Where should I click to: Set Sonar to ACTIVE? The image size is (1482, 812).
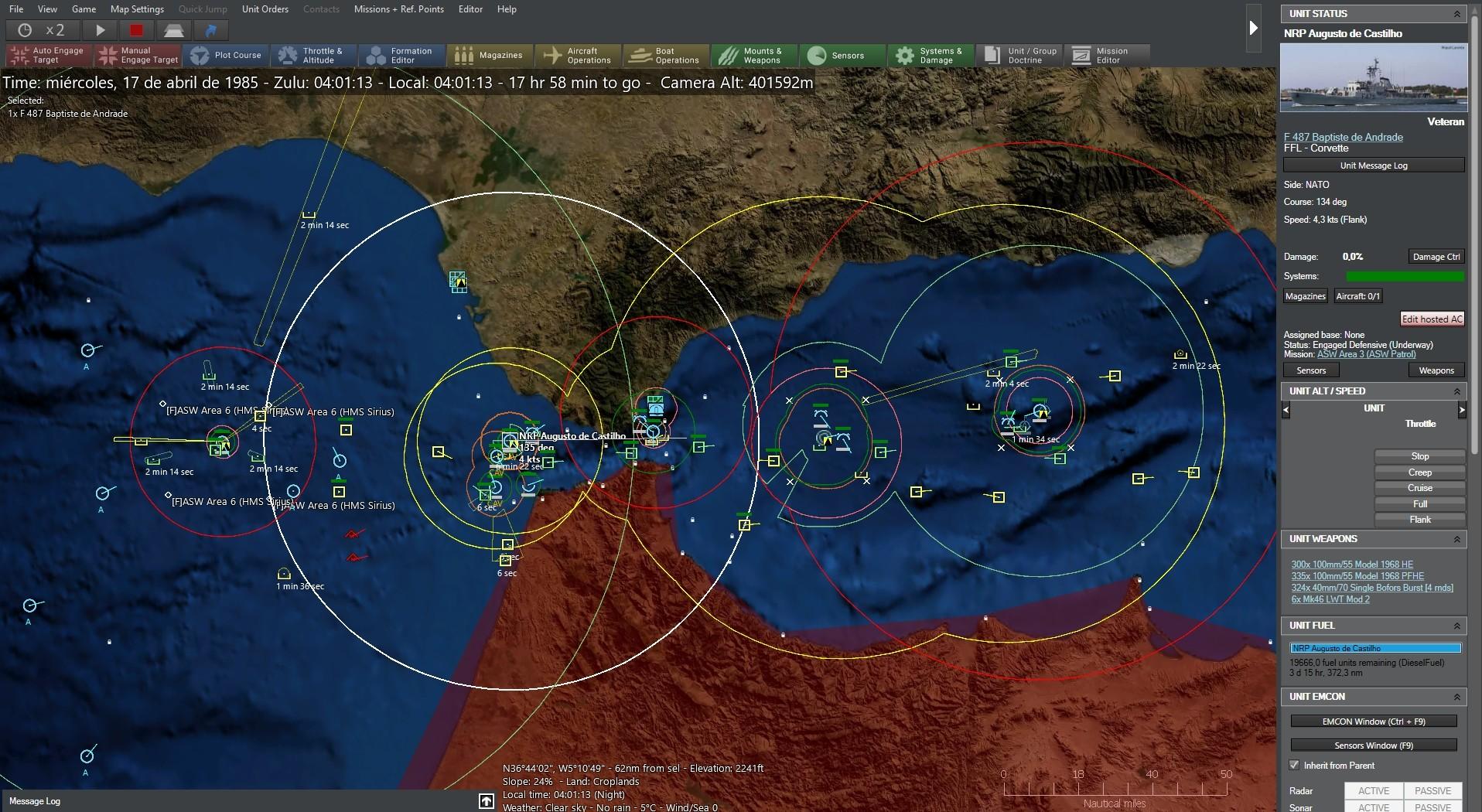(x=1373, y=807)
